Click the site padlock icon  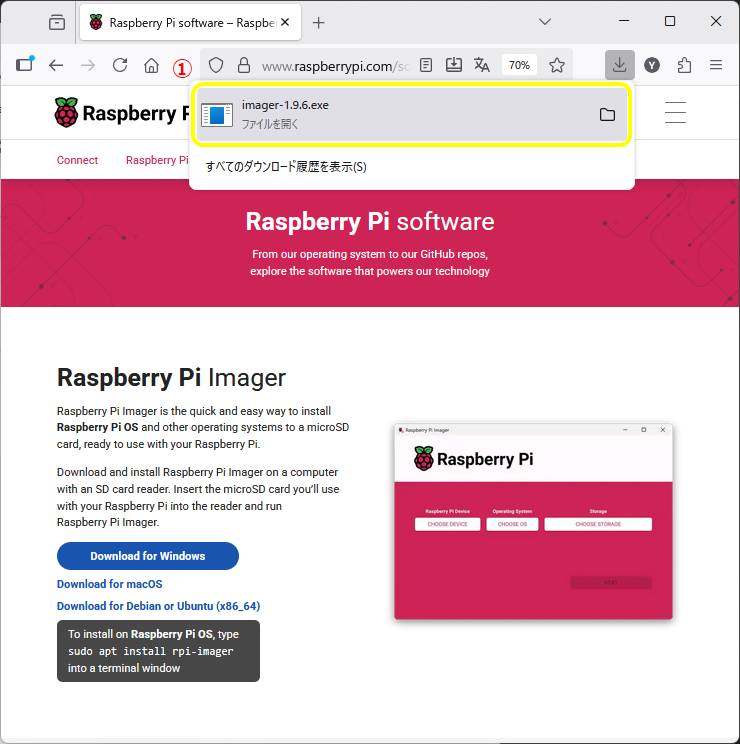244,65
